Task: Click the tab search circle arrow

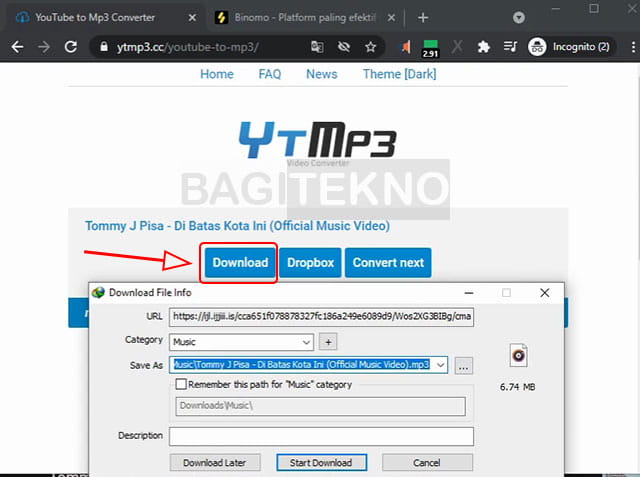Action: point(519,18)
